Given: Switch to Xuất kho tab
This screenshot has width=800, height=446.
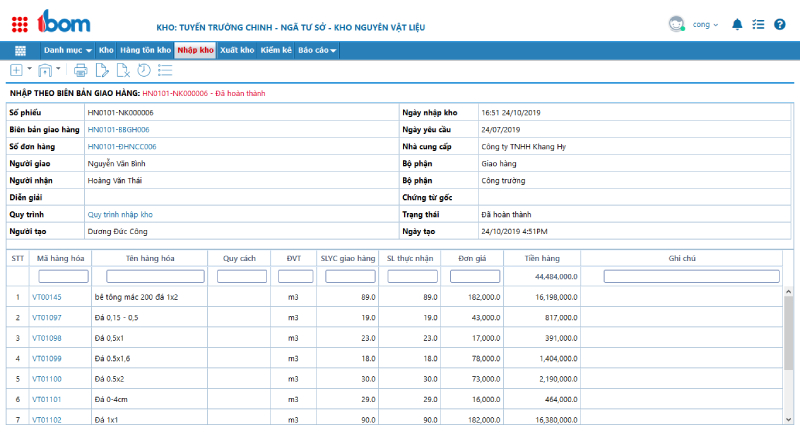Looking at the screenshot, I should coord(237,50).
